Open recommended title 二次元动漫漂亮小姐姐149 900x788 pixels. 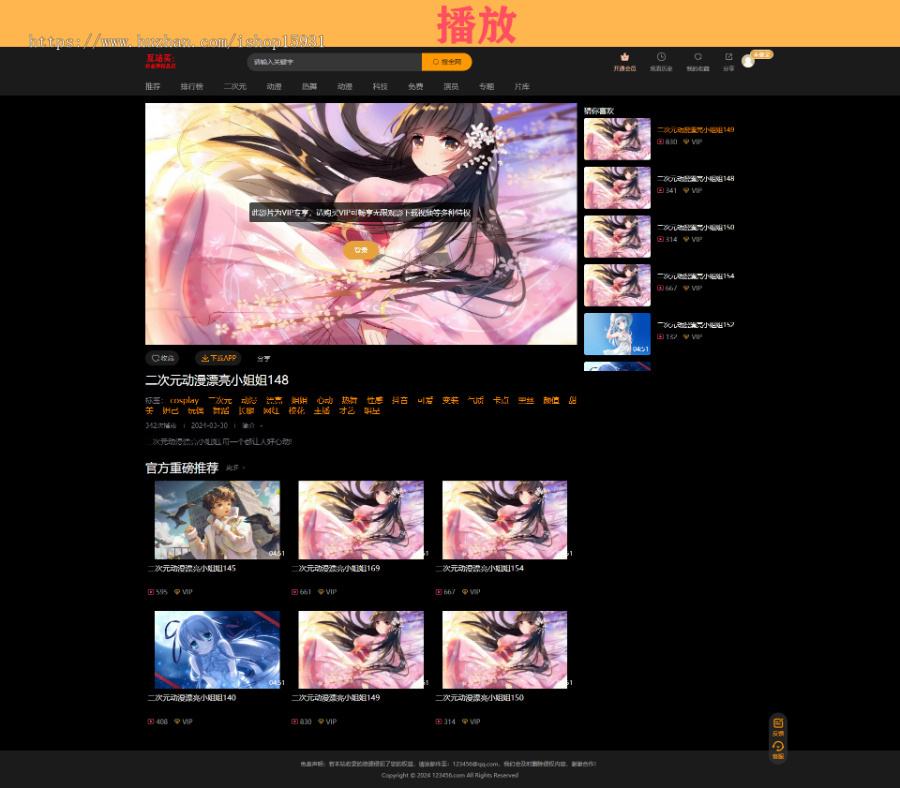336,698
